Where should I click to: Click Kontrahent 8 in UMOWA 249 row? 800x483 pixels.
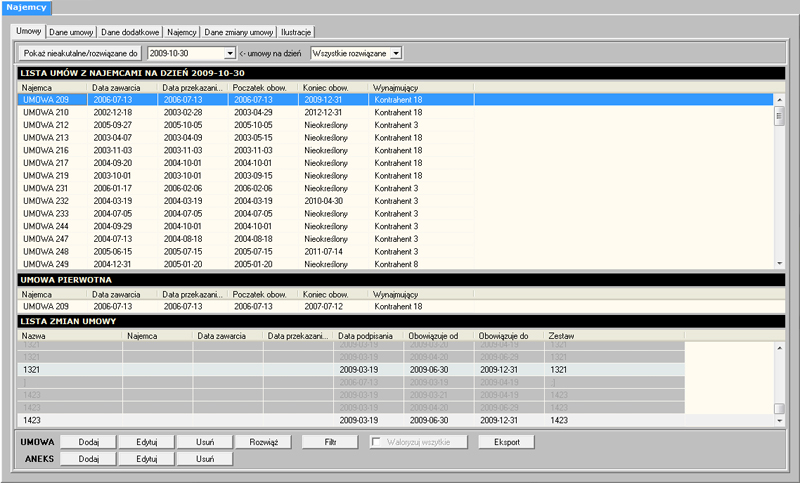pyautogui.click(x=396, y=264)
